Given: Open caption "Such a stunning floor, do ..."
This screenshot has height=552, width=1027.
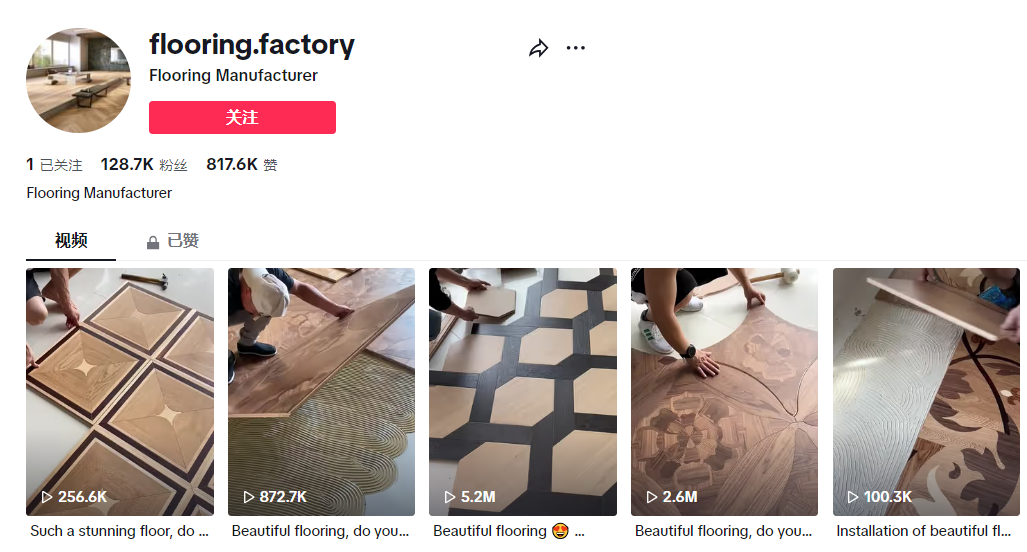Looking at the screenshot, I should tap(119, 531).
